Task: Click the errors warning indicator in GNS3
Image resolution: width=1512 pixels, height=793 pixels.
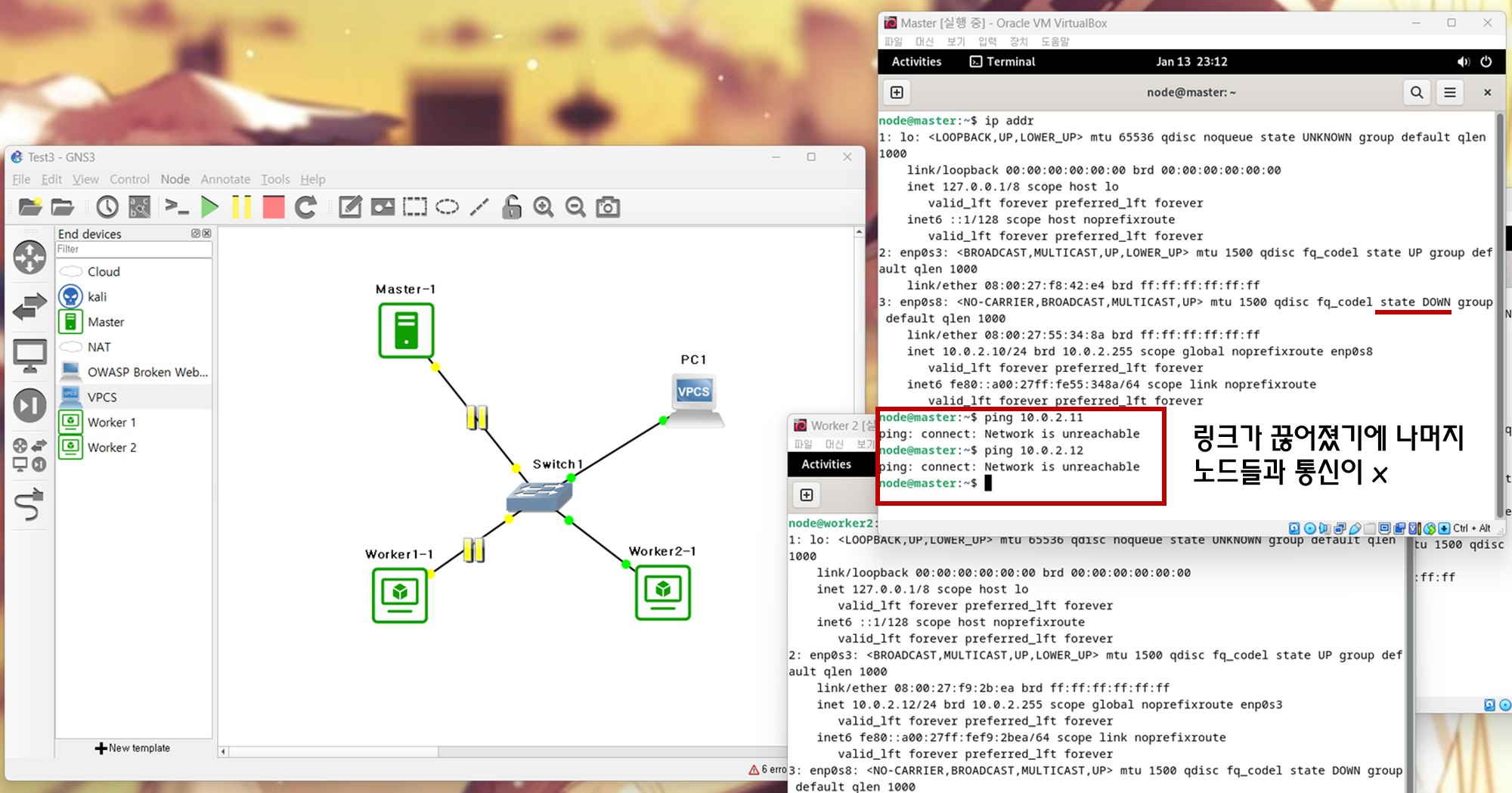Action: [768, 769]
